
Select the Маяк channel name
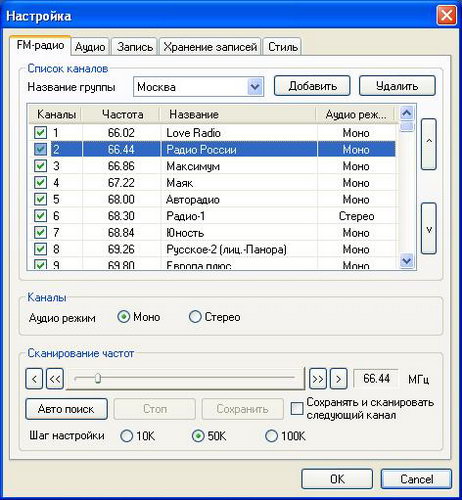[180, 183]
